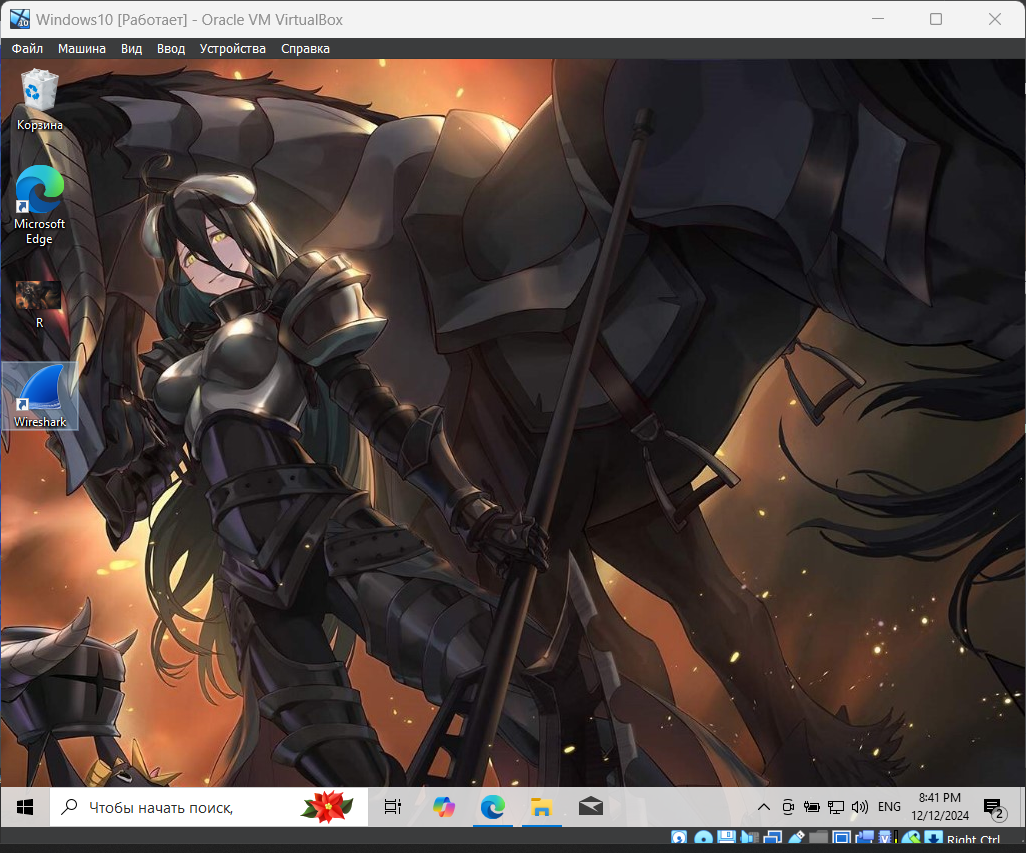This screenshot has height=853, width=1026.
Task: Click the recording status icon
Action: pyautogui.click(x=864, y=838)
